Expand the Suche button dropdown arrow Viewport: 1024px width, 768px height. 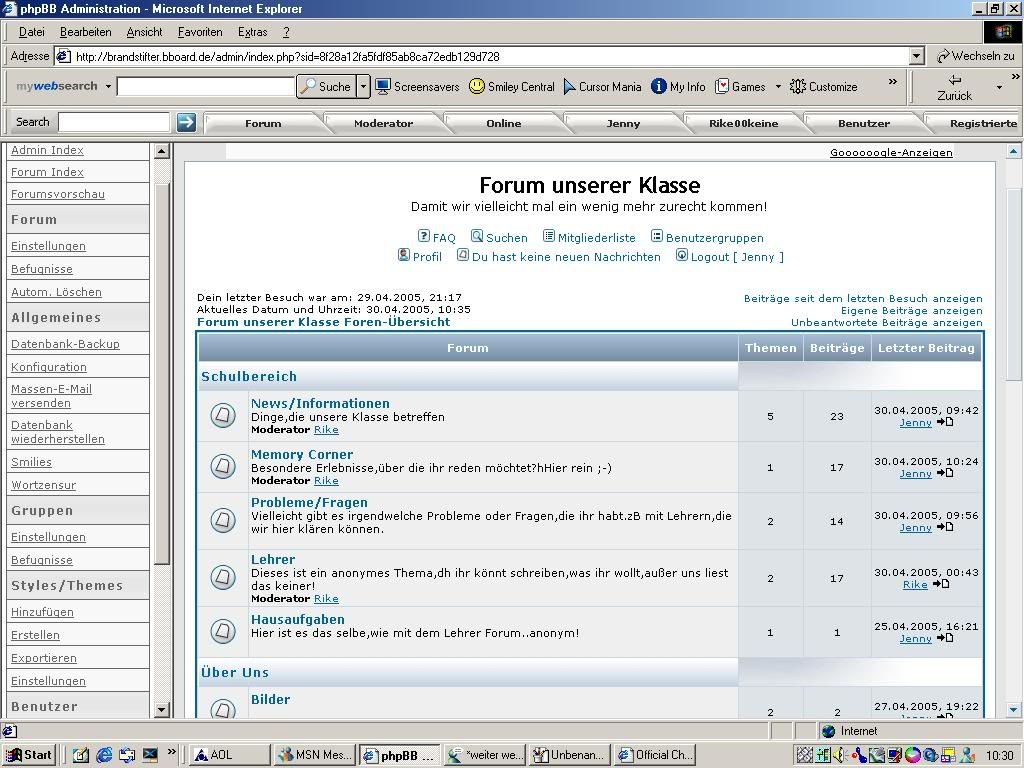364,86
